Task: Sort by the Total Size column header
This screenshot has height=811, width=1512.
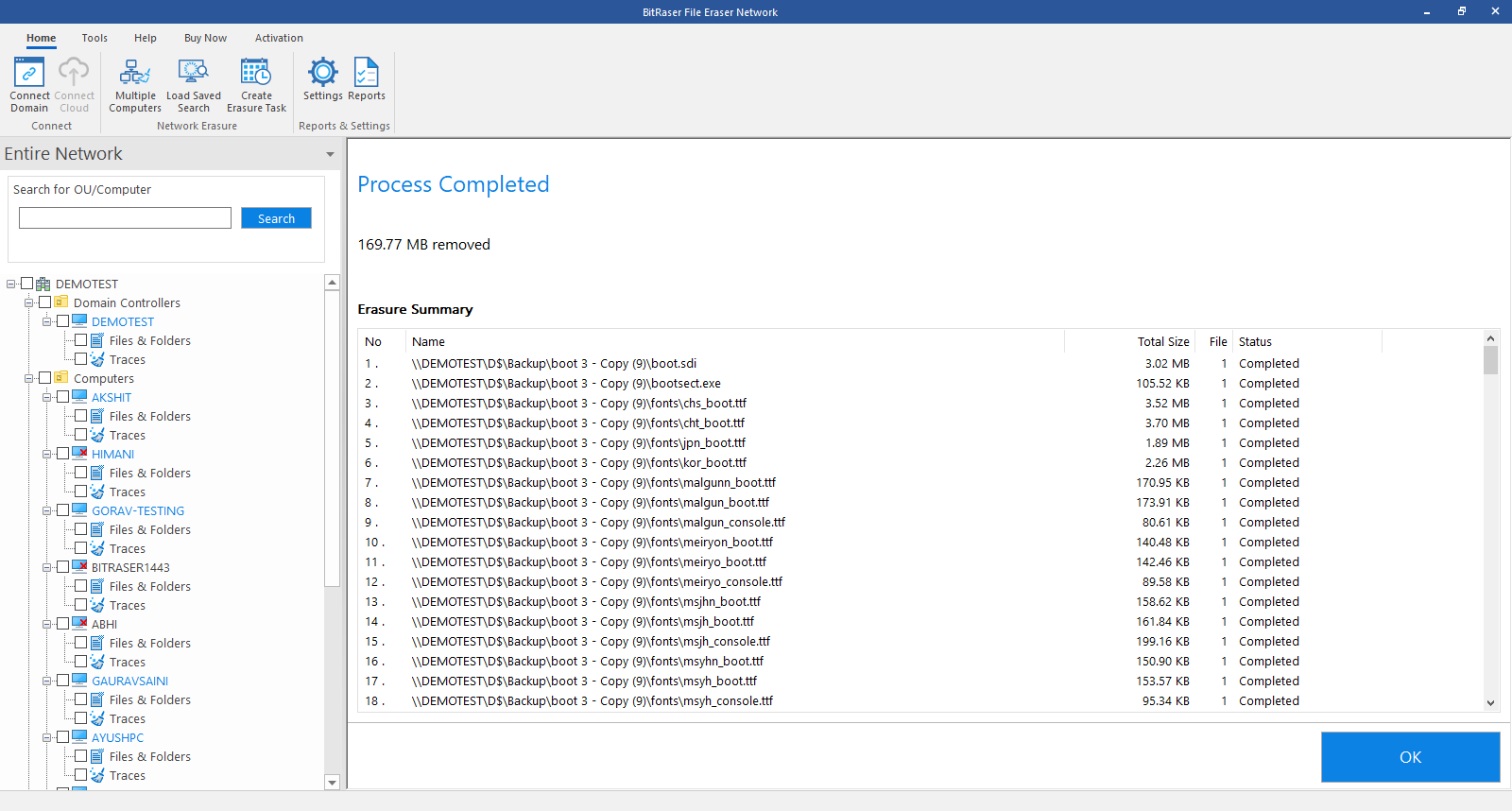Action: pyautogui.click(x=1130, y=341)
